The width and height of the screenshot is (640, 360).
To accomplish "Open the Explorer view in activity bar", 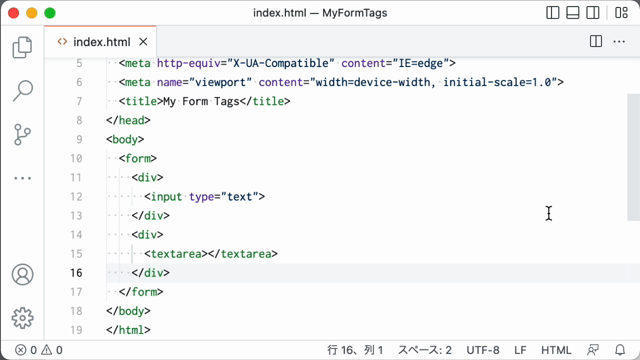I will pyautogui.click(x=22, y=47).
